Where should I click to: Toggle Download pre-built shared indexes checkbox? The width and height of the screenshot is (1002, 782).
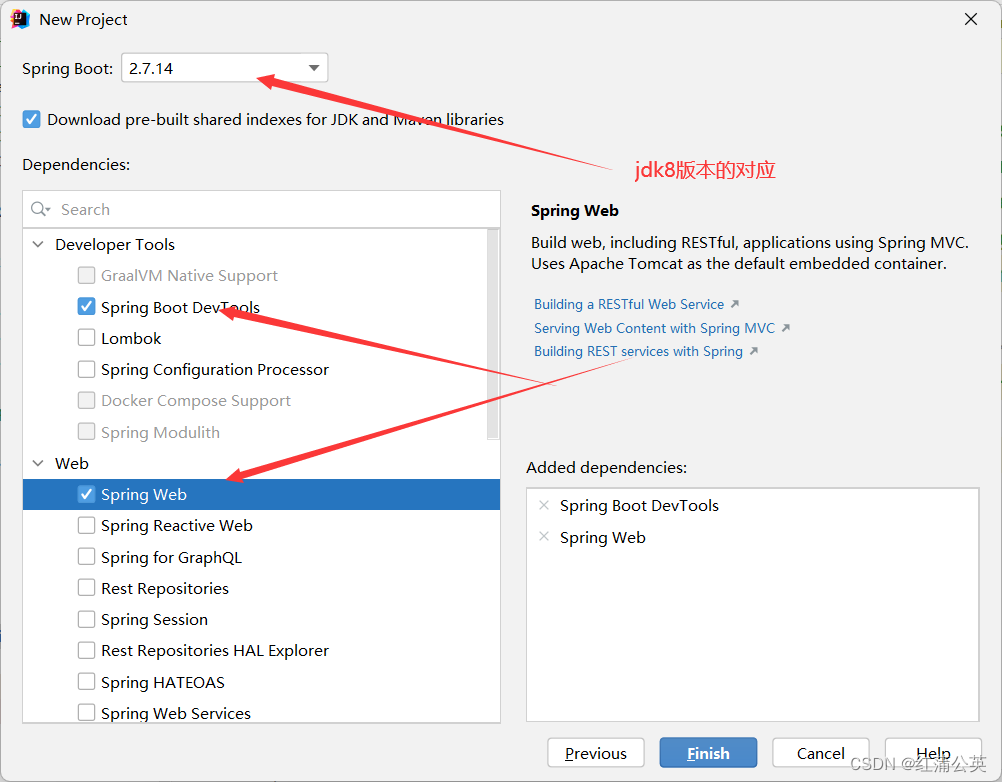pyautogui.click(x=31, y=119)
